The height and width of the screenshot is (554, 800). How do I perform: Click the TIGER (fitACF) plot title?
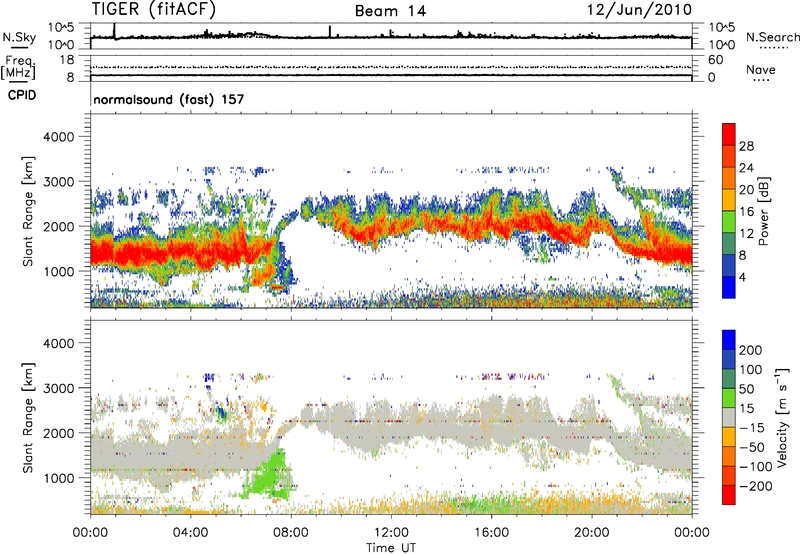point(154,9)
